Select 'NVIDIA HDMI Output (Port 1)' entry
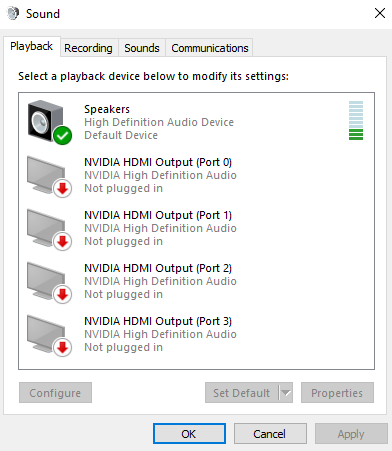The height and width of the screenshot is (451, 392). [196, 229]
